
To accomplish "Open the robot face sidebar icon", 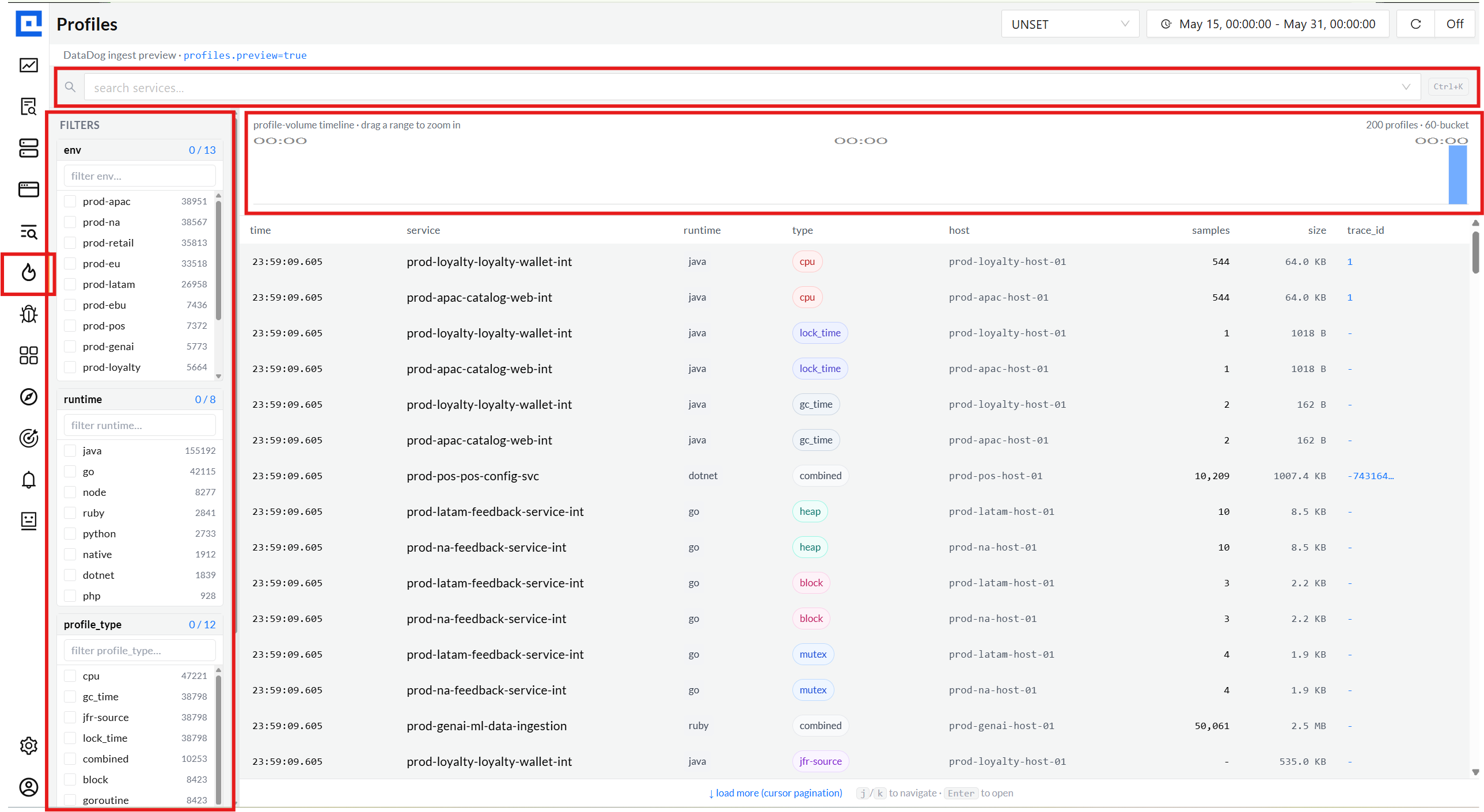I will coord(28,522).
